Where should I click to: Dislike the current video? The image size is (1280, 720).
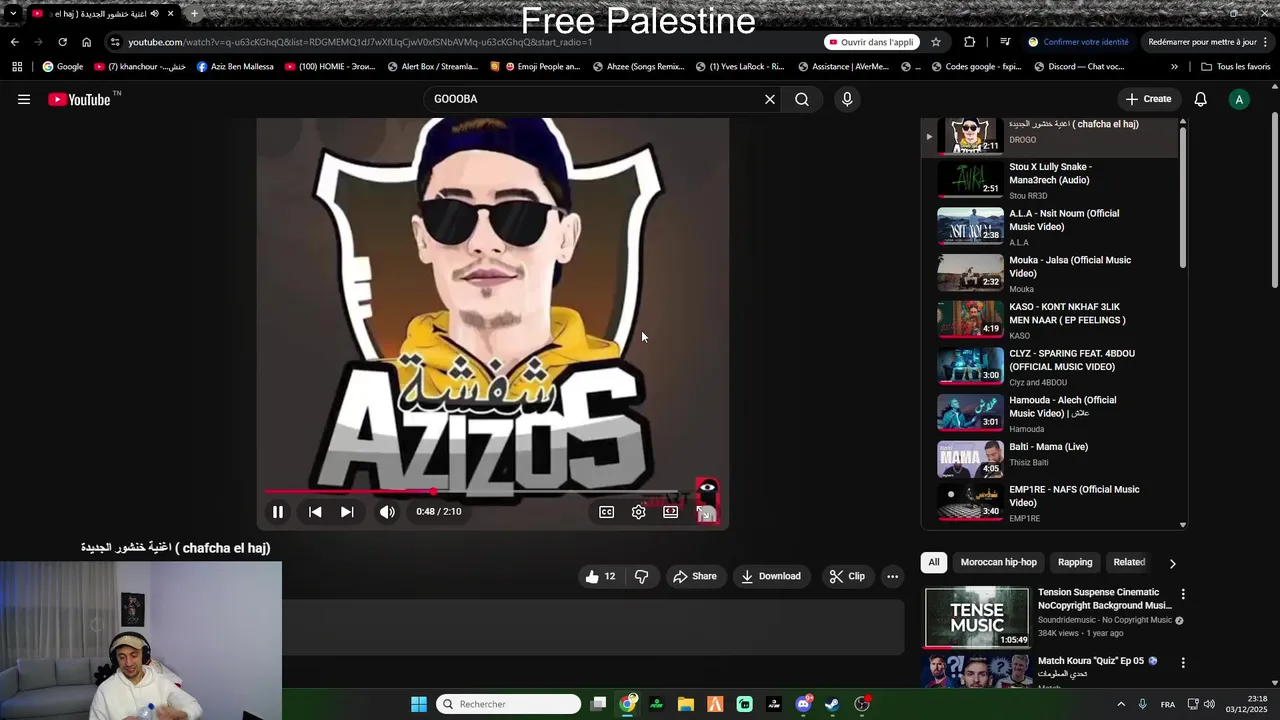coord(642,576)
